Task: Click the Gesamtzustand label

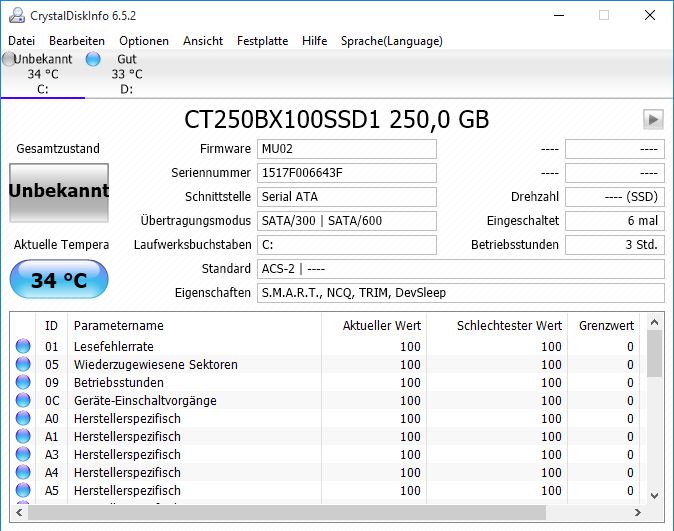Action: [58, 149]
